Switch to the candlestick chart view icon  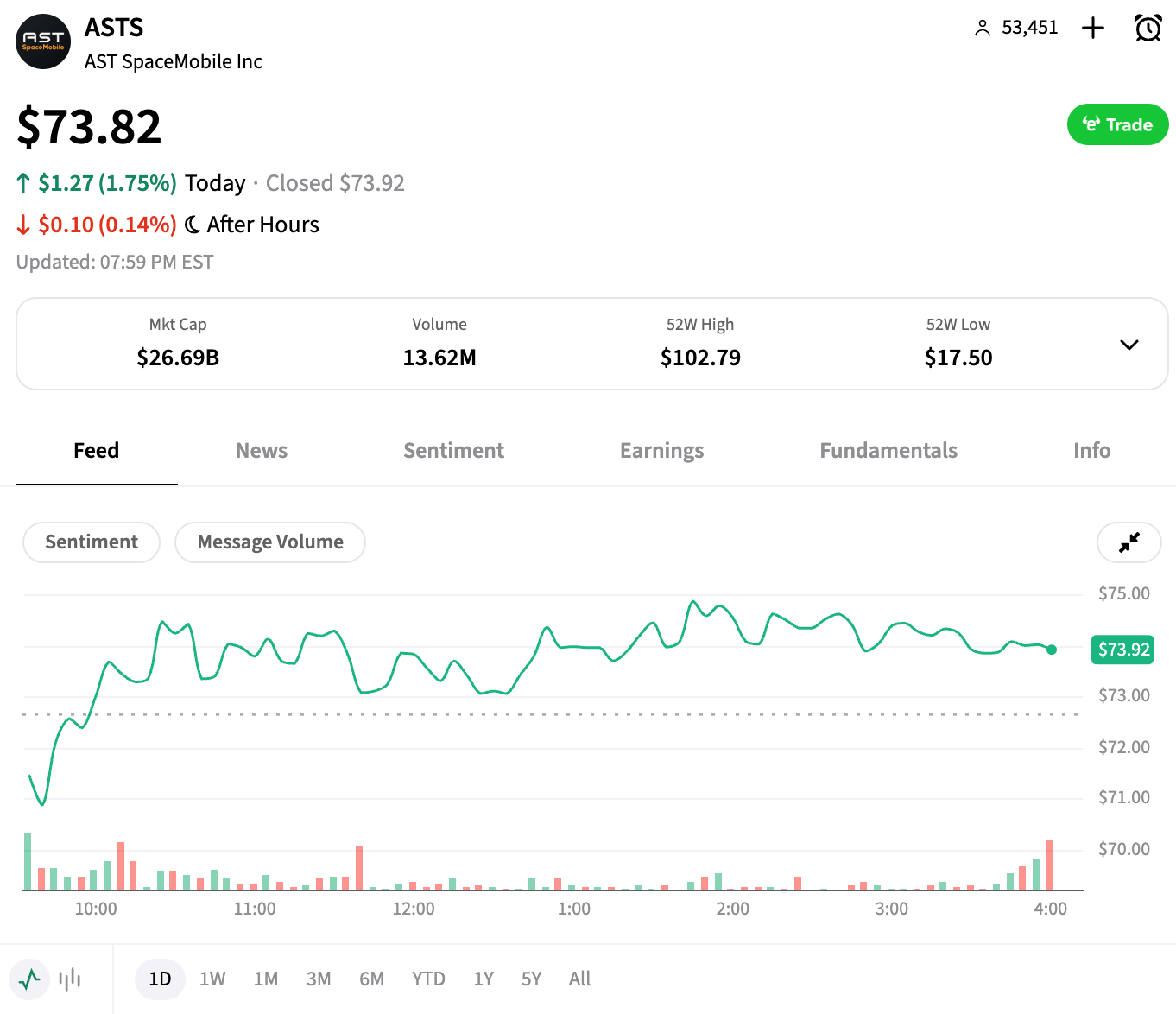pyautogui.click(x=70, y=979)
